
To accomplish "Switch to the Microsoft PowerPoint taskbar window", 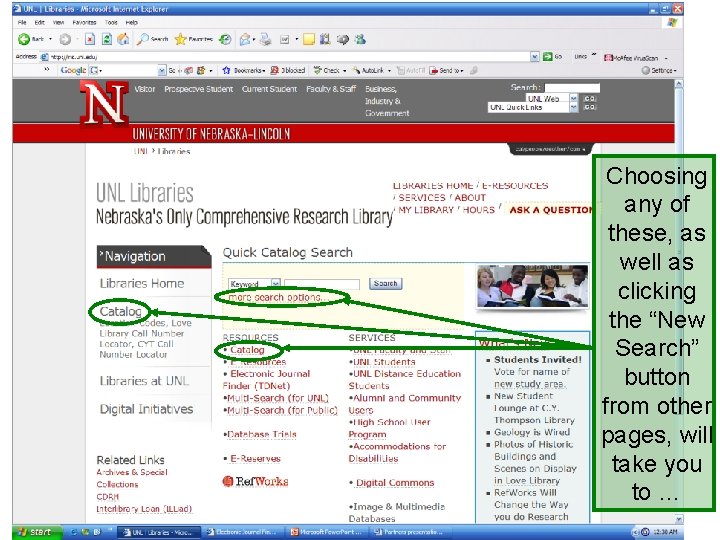I will [x=327, y=532].
